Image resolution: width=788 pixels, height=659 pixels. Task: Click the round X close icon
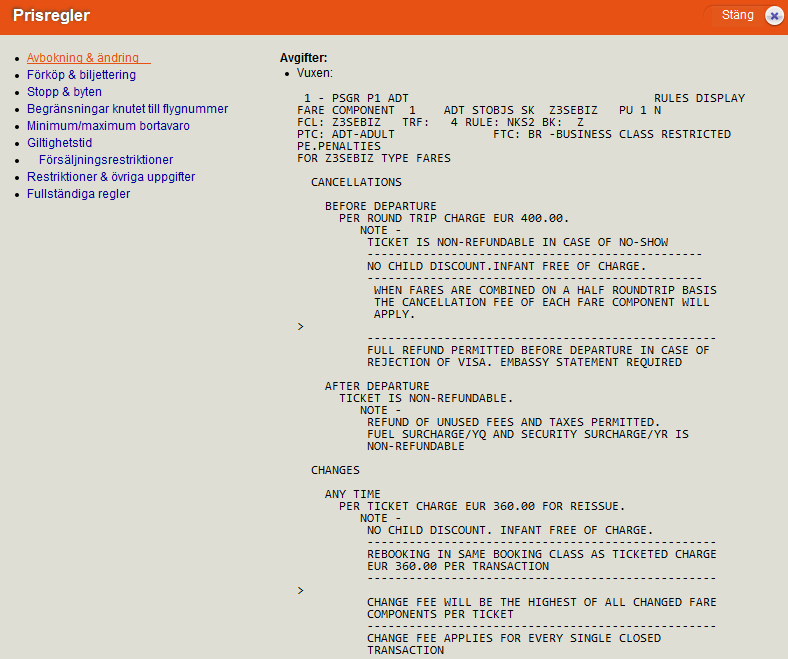[x=773, y=16]
